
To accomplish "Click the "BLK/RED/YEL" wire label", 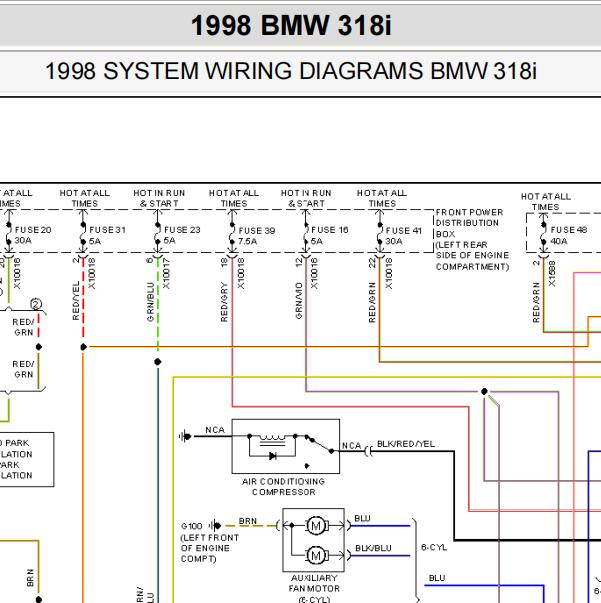I will tap(406, 444).
